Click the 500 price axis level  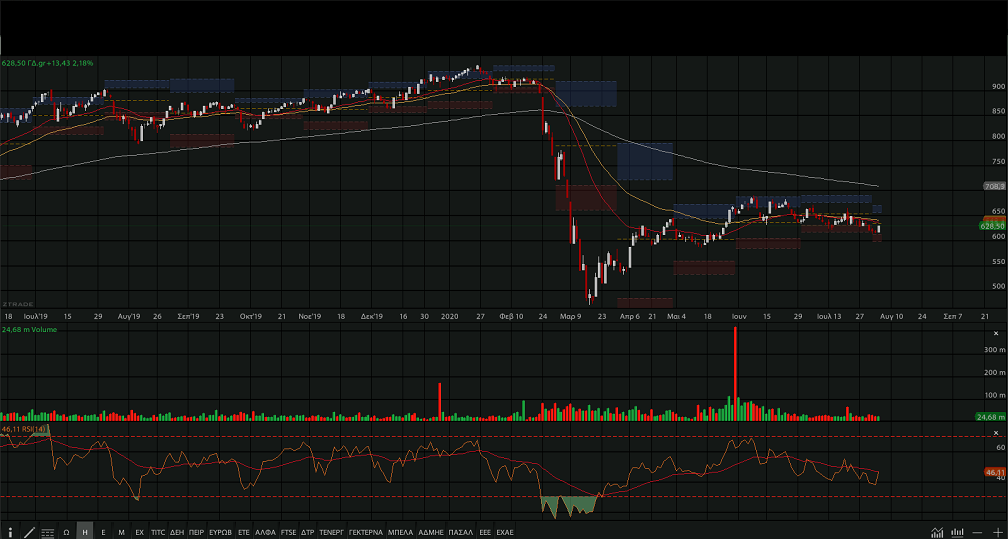click(x=998, y=287)
